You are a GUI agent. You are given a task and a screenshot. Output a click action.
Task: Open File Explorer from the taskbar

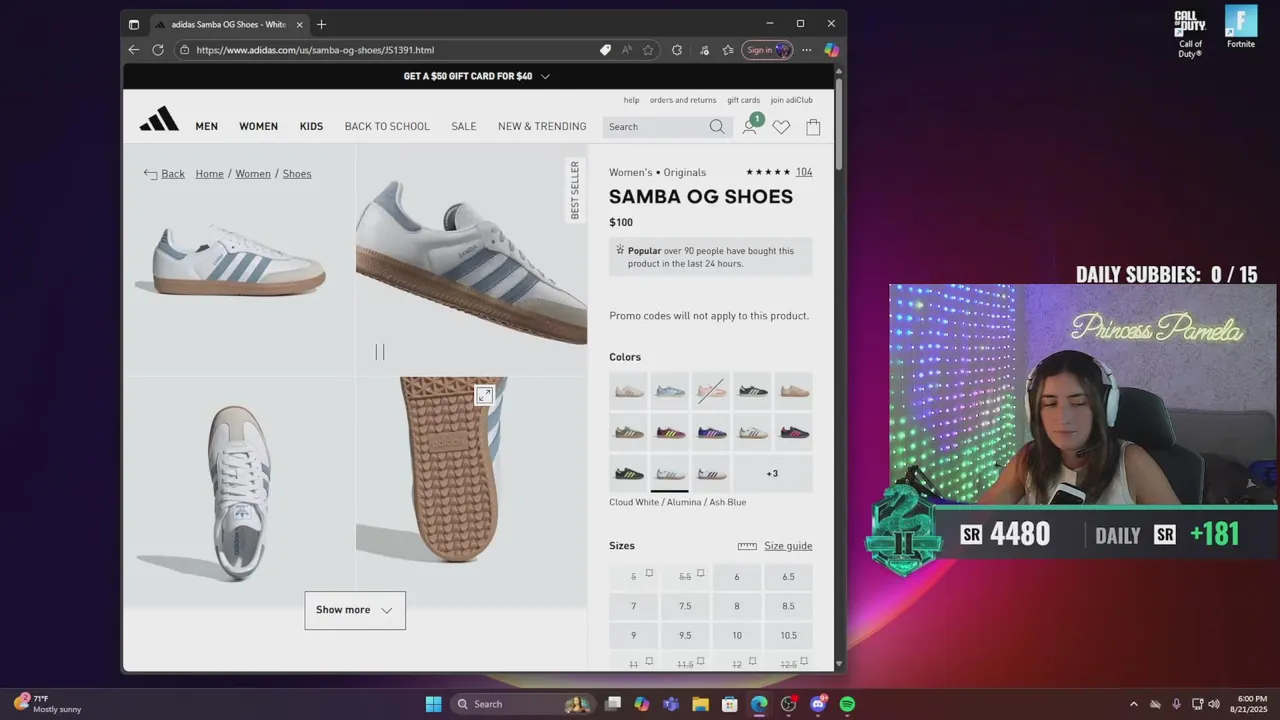pyautogui.click(x=700, y=704)
